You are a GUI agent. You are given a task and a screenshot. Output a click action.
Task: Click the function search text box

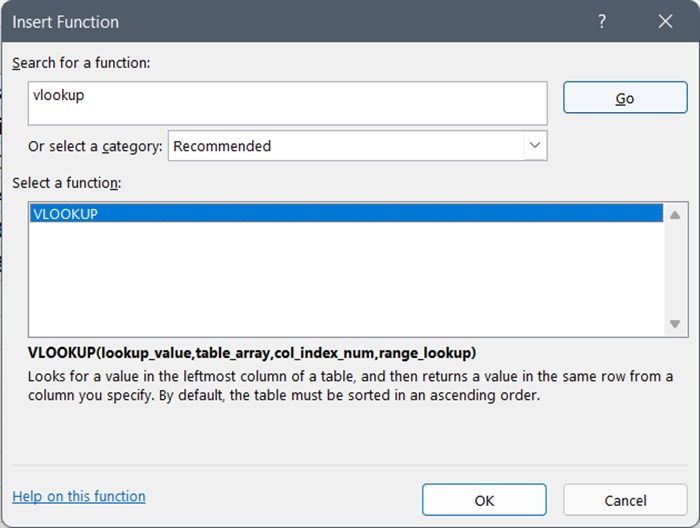pyautogui.click(x=289, y=103)
